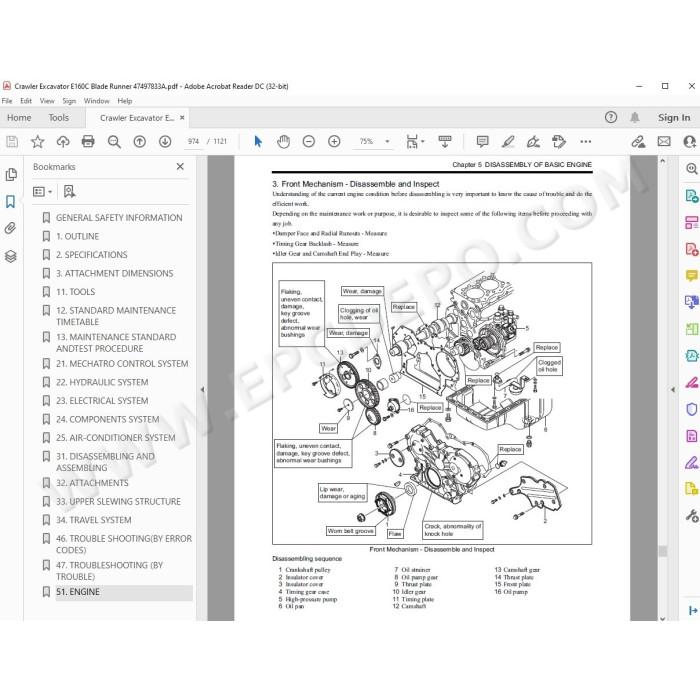This screenshot has height=700, width=700.
Task: Open the right-pane search tool icon
Action: point(692,168)
